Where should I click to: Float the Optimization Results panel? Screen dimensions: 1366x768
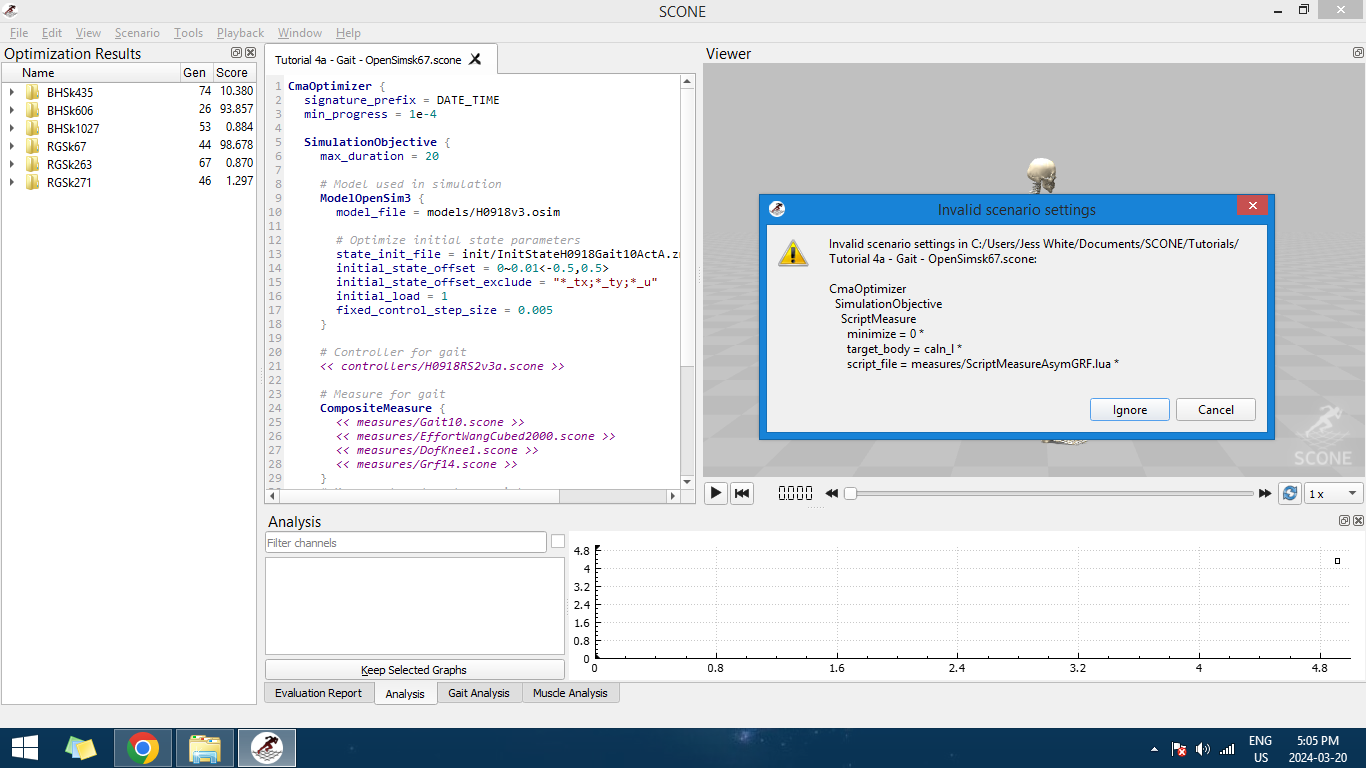click(236, 53)
